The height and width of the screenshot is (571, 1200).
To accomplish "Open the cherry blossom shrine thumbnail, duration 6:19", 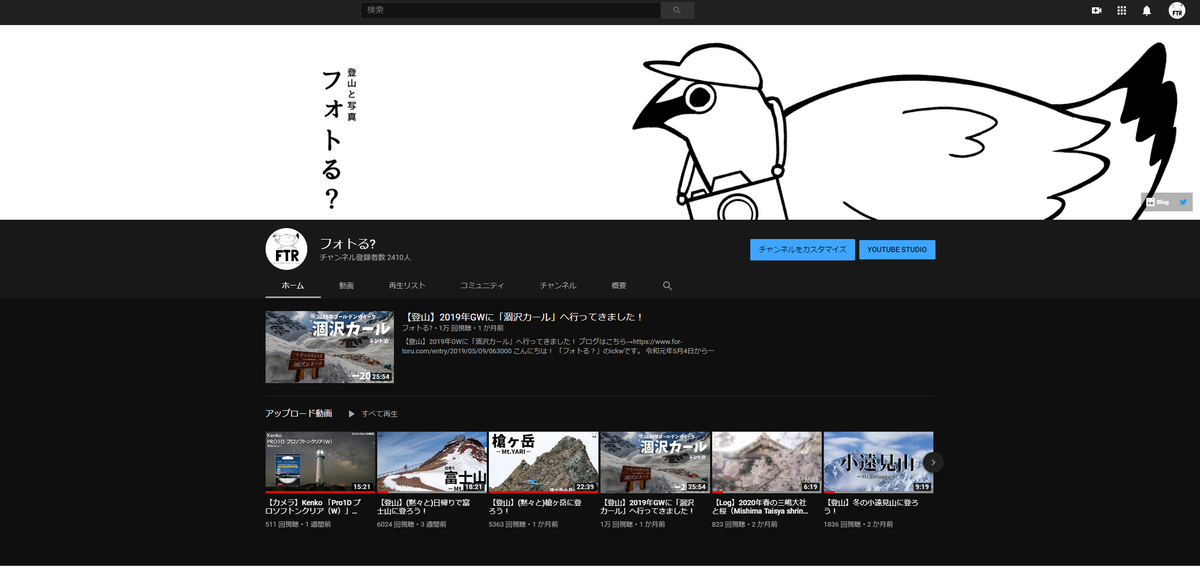I will [767, 463].
